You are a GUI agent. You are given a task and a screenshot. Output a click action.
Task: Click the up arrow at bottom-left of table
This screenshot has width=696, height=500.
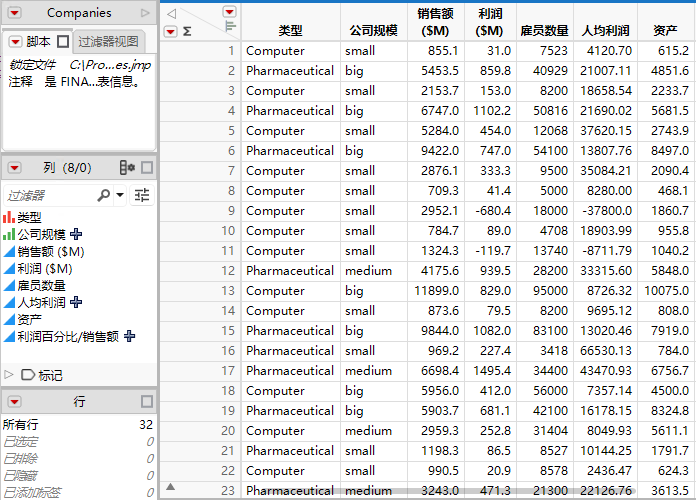pyautogui.click(x=170, y=487)
